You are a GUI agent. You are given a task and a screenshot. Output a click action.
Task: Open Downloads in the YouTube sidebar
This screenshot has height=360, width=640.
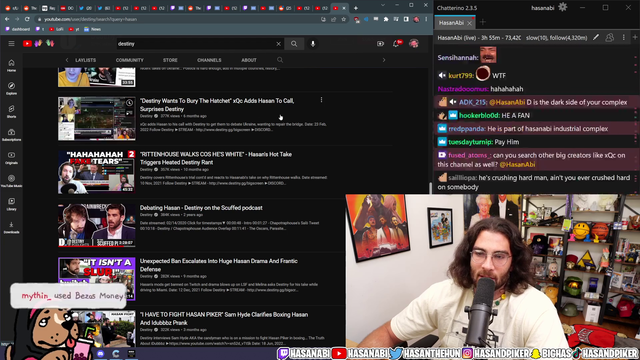pyautogui.click(x=11, y=227)
